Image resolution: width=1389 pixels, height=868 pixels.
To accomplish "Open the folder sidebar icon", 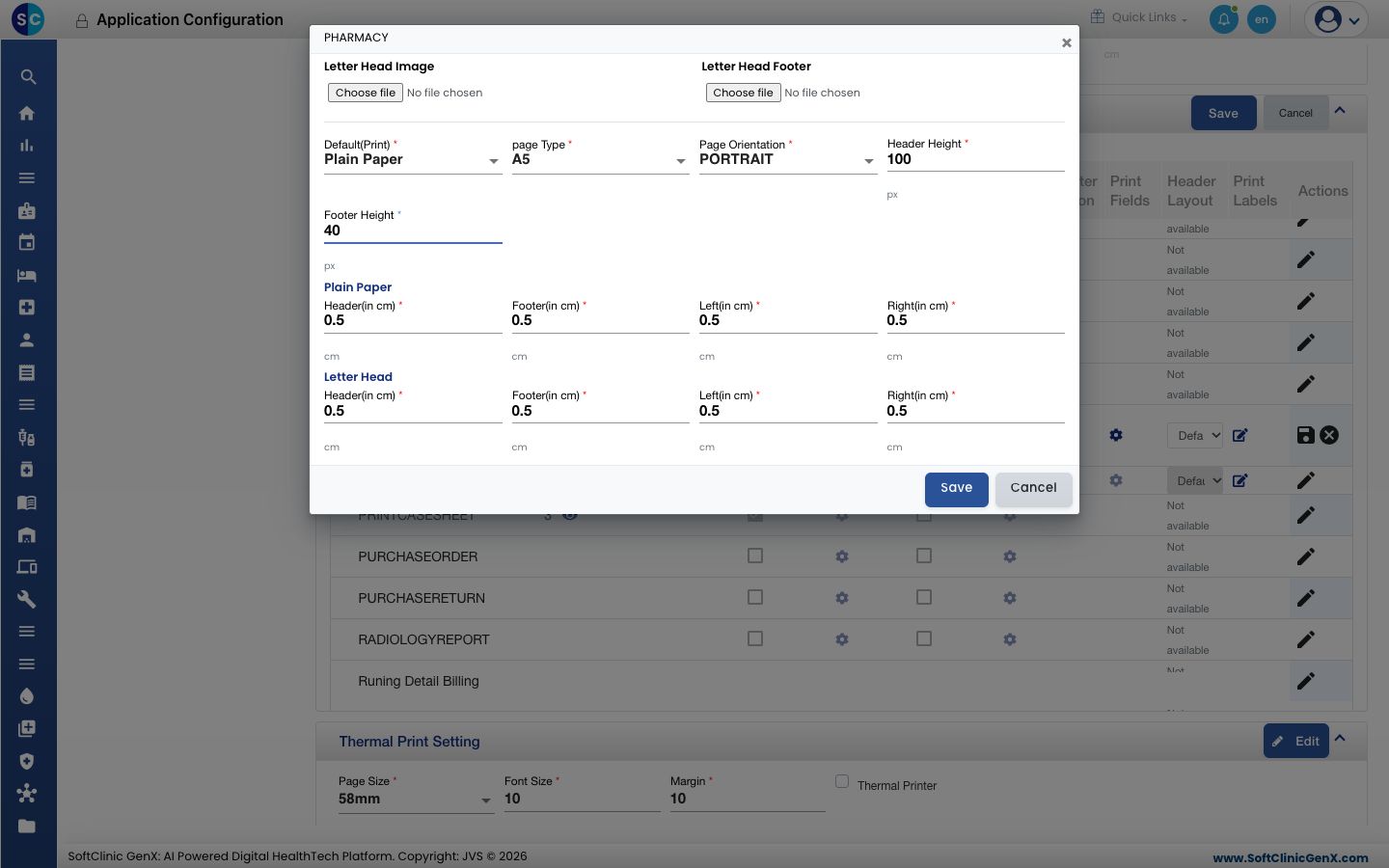I will 27,826.
